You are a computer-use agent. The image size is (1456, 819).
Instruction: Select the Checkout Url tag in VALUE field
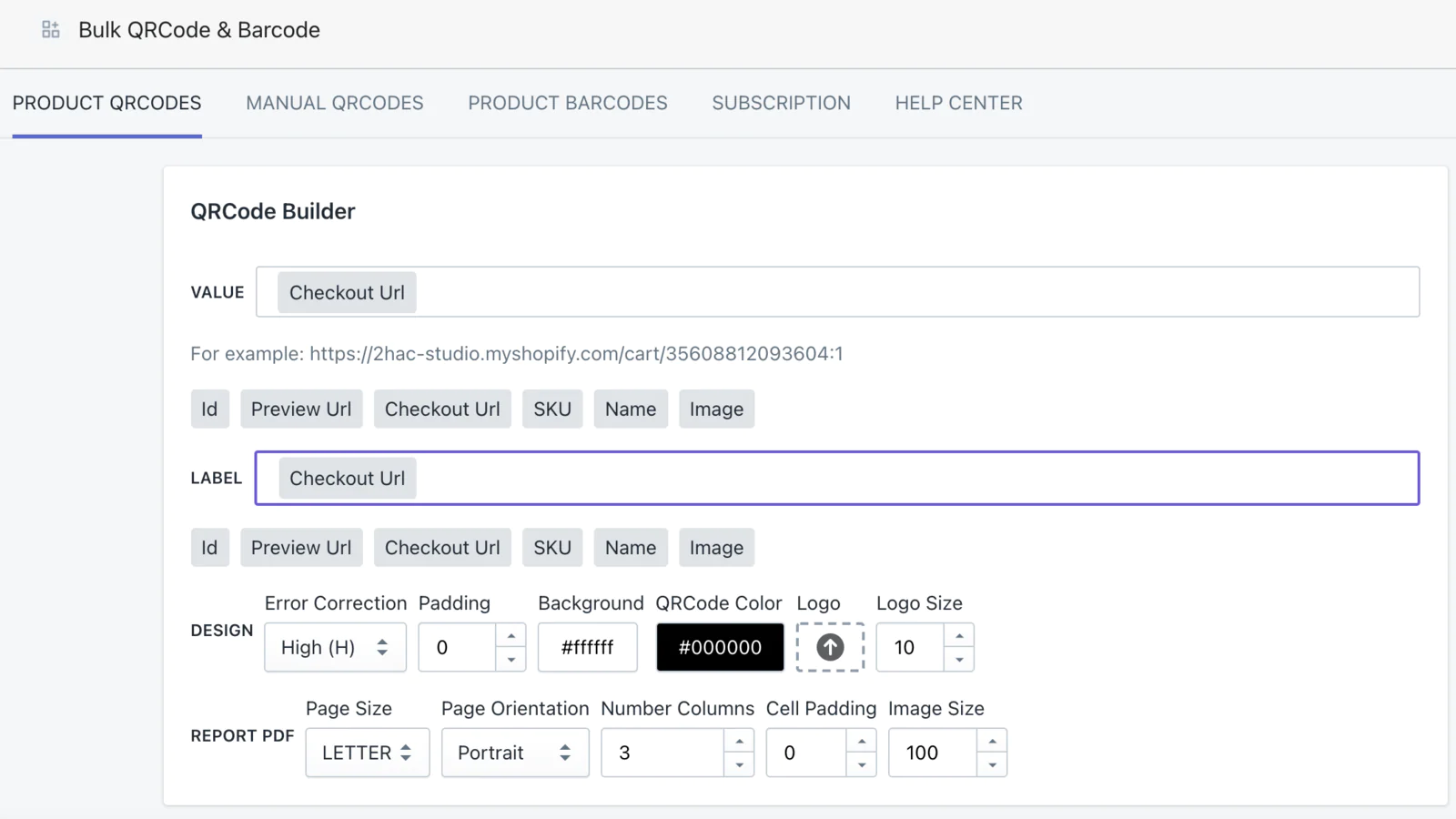coord(347,292)
